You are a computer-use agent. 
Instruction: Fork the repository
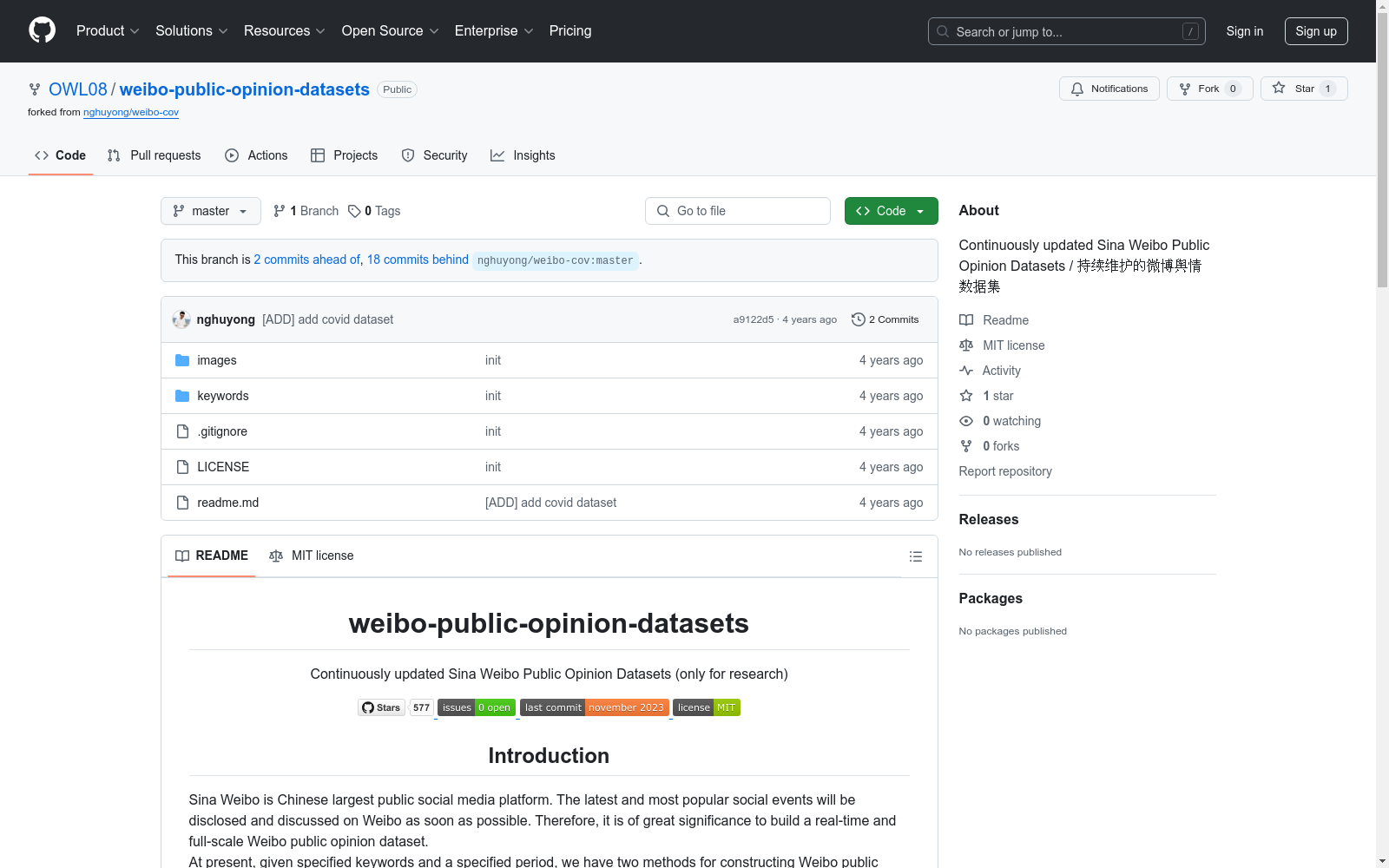click(x=1209, y=89)
